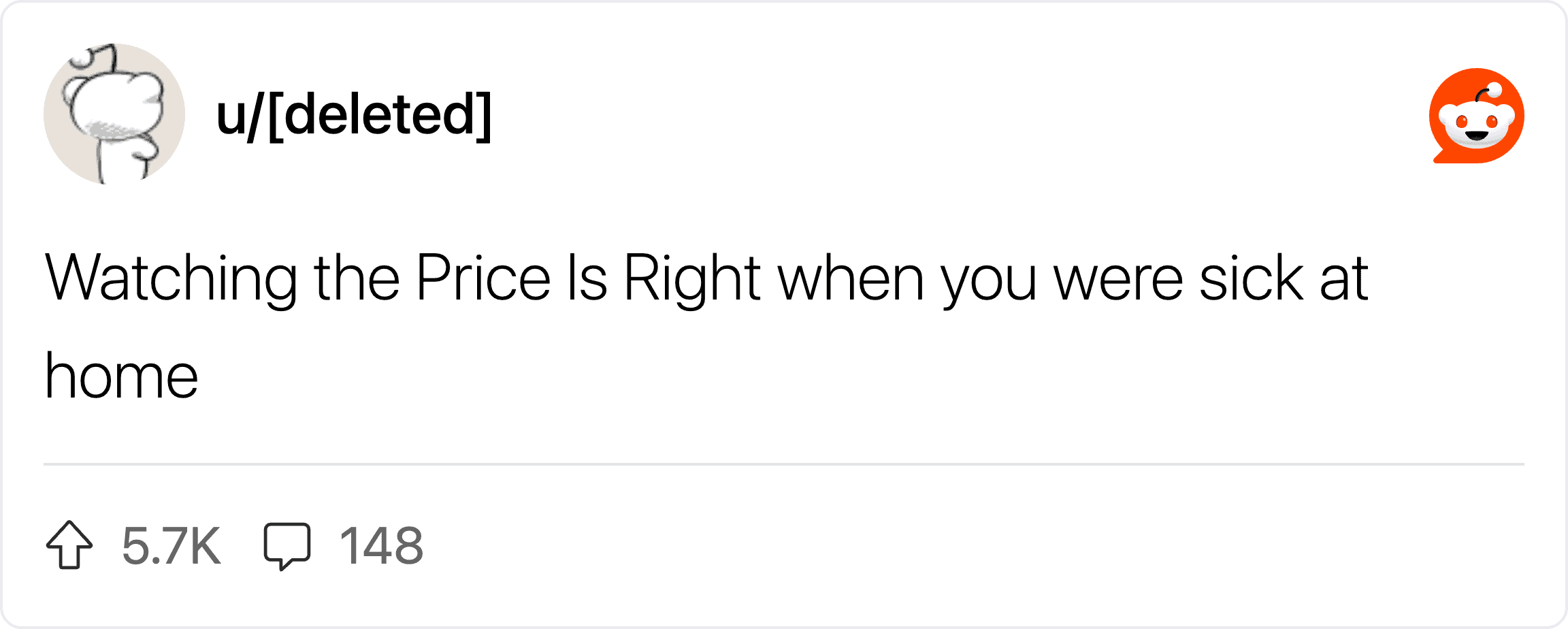
Task: Click the word "Right" in the post
Action: pos(691,279)
